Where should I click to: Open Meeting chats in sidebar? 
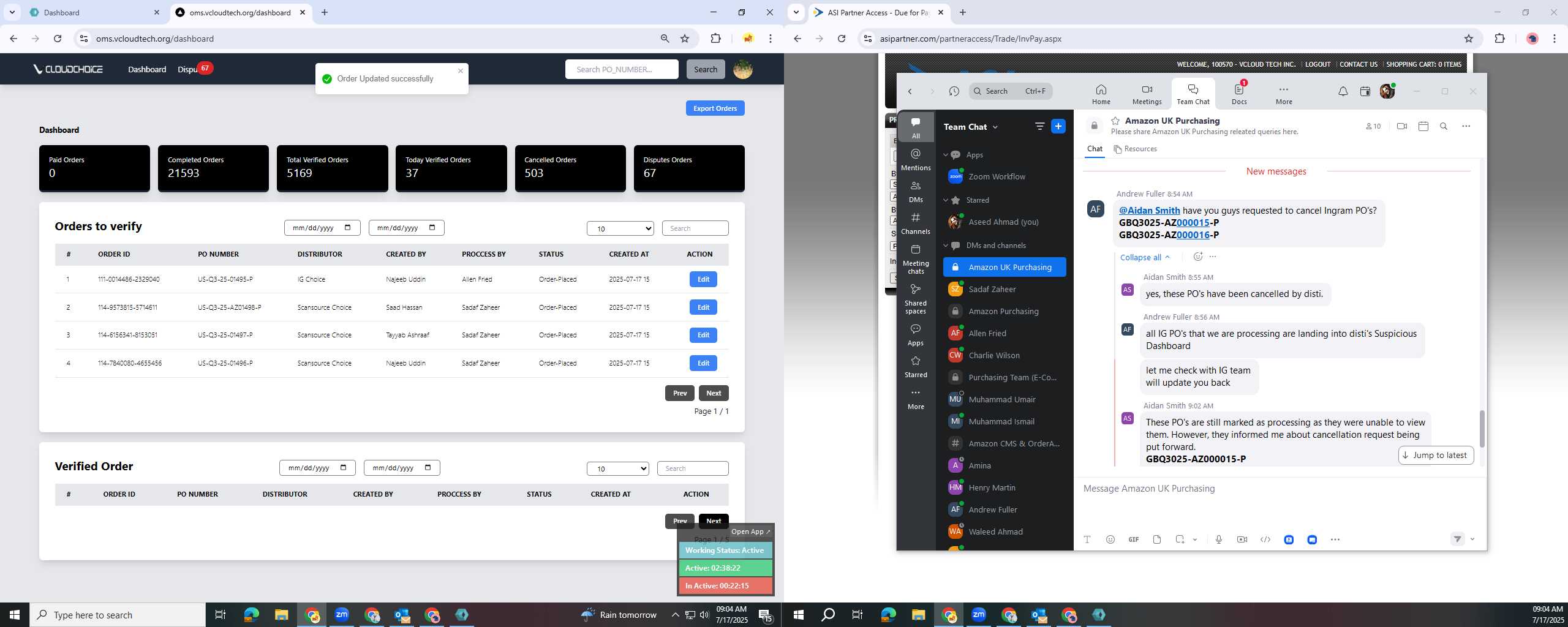(916, 259)
